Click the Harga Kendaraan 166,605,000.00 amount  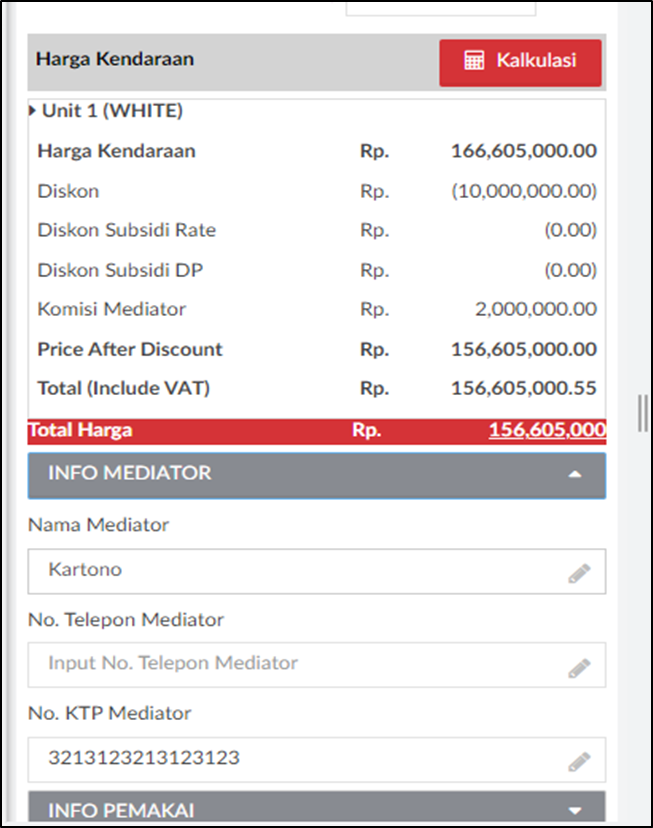[524, 151]
